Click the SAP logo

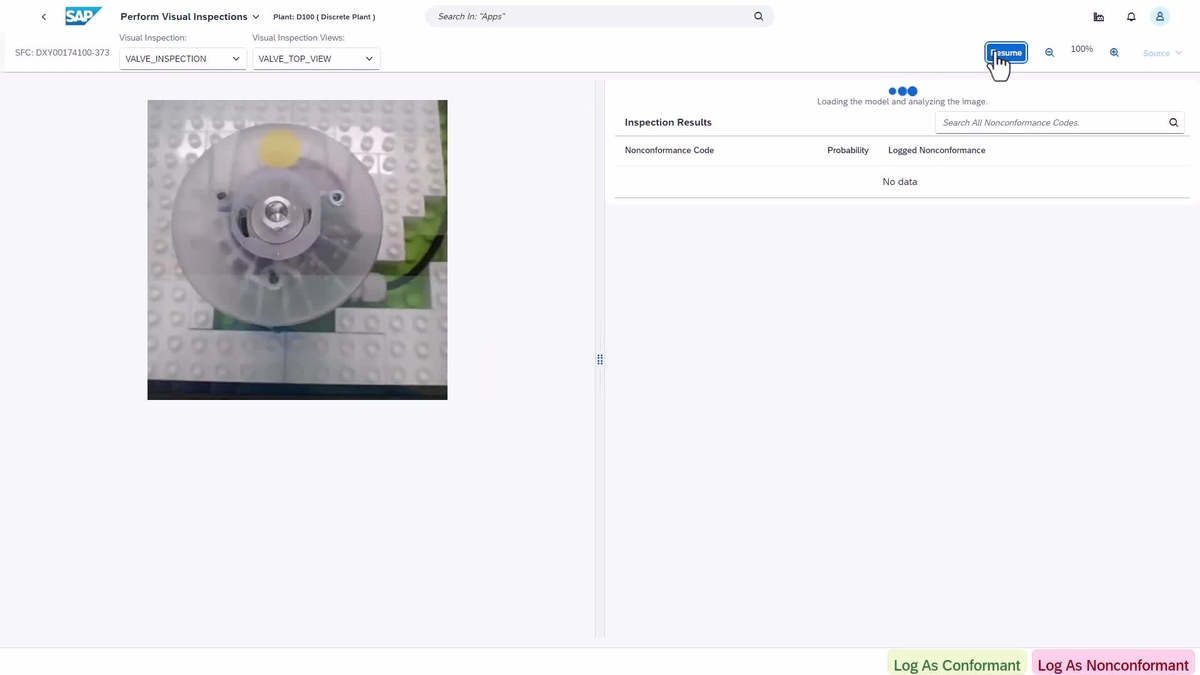tap(83, 16)
